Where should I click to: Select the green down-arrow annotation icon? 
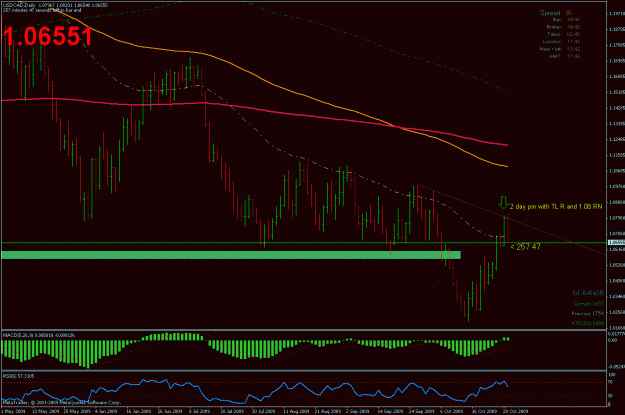[503, 203]
